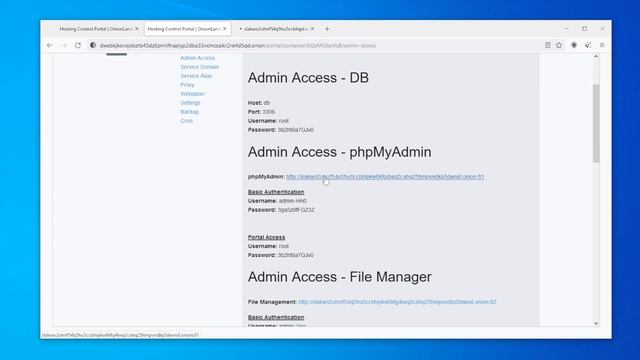Open Service Domain in the sidebar

tap(200, 67)
